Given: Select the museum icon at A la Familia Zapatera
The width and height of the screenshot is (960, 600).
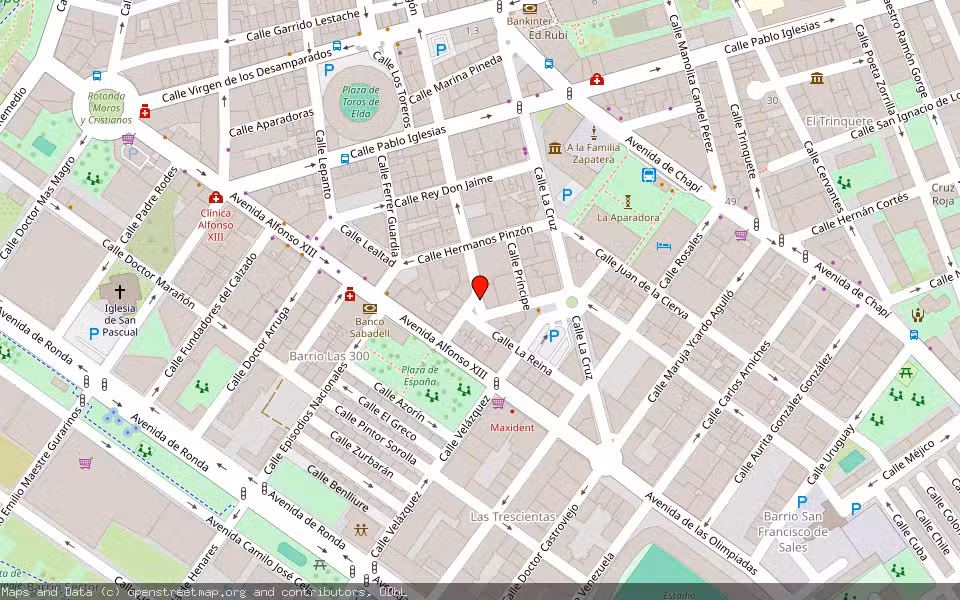Looking at the screenshot, I should coord(555,149).
